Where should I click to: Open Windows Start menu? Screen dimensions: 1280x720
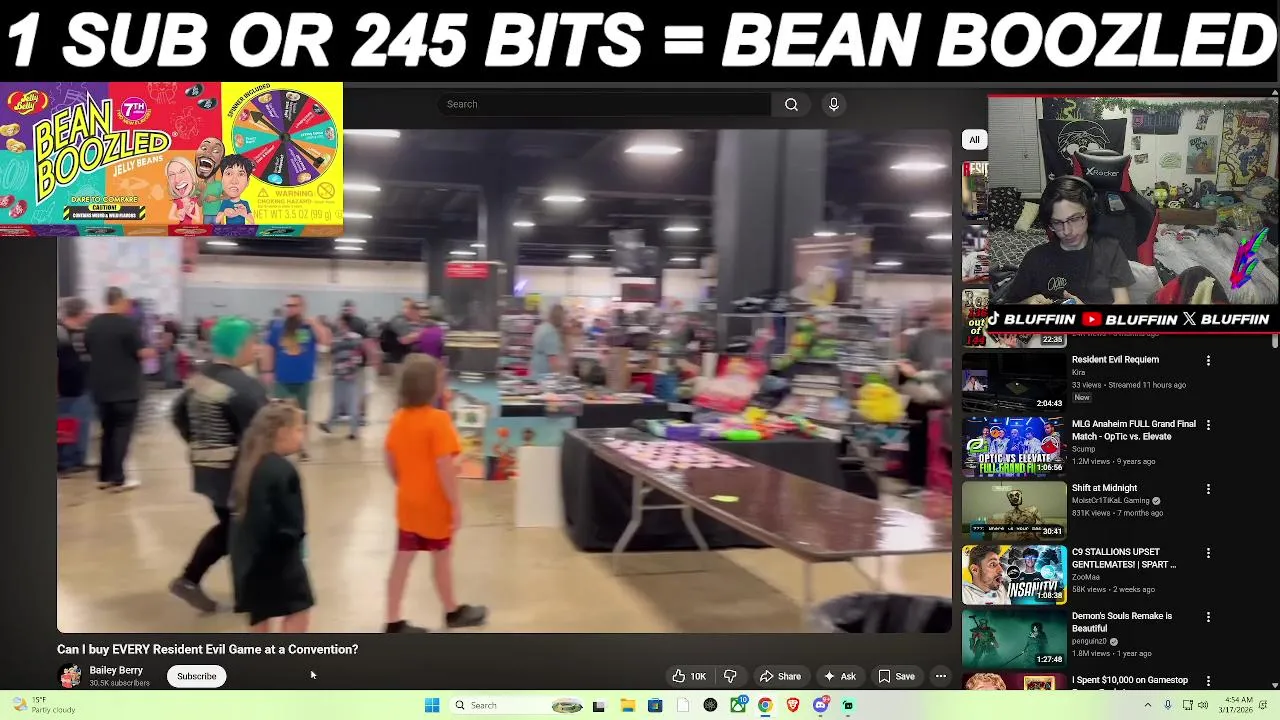click(432, 705)
